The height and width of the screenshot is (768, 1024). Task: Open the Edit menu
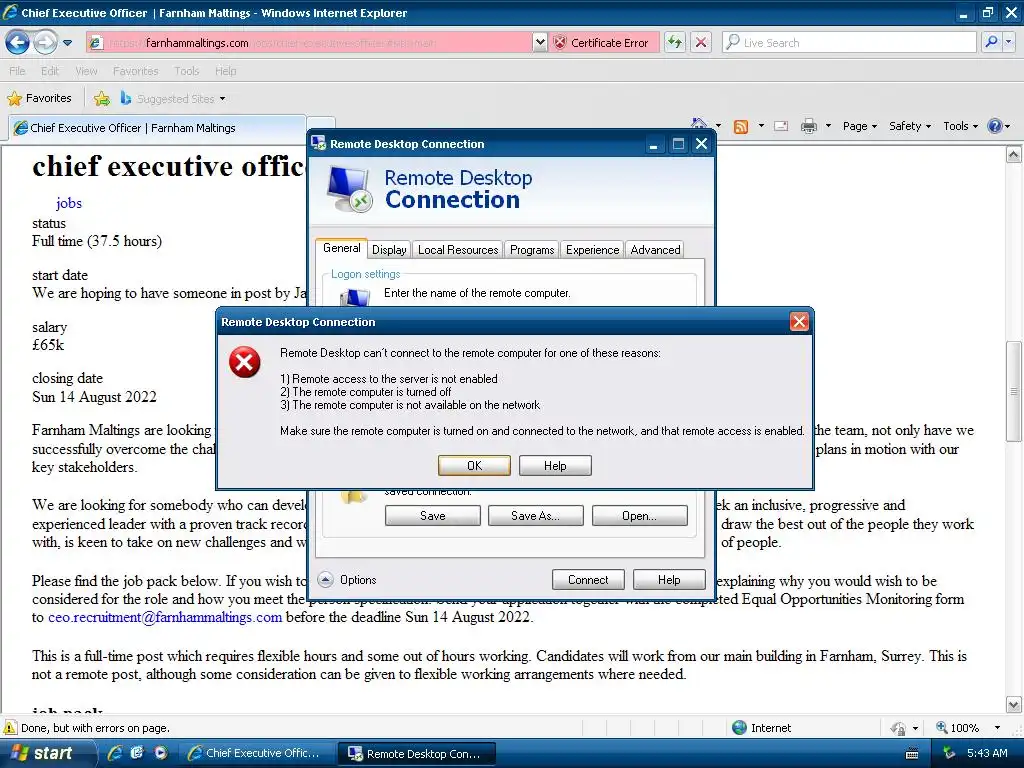pyautogui.click(x=50, y=71)
